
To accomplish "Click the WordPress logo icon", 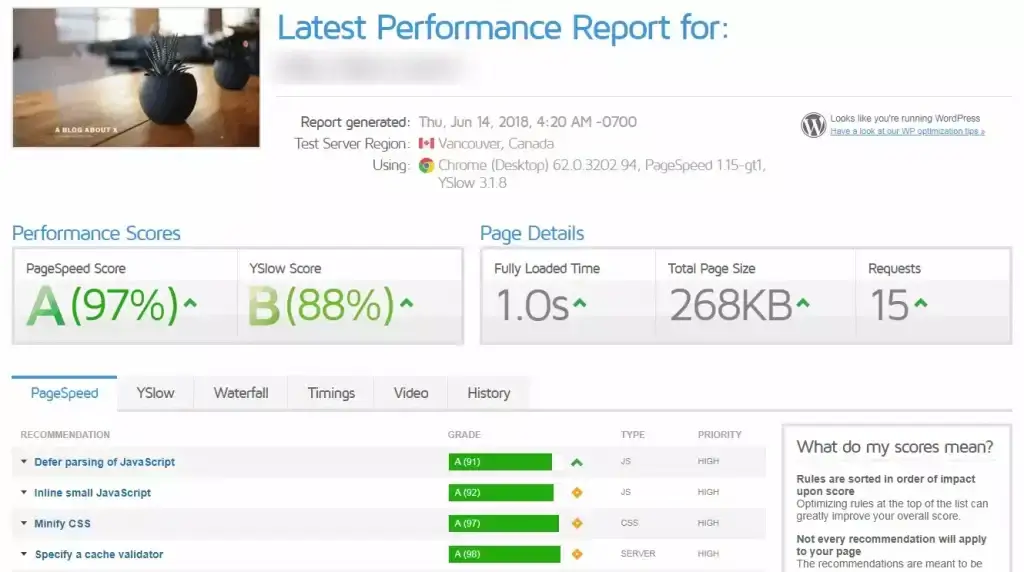I will coord(813,125).
